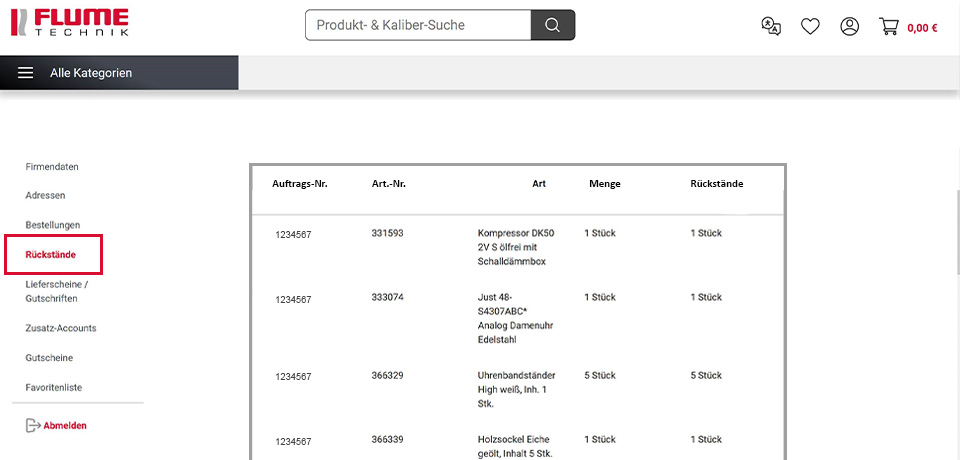Screen dimensions: 960x460
Task: Click the cart total 0,00 €
Action: click(x=922, y=28)
